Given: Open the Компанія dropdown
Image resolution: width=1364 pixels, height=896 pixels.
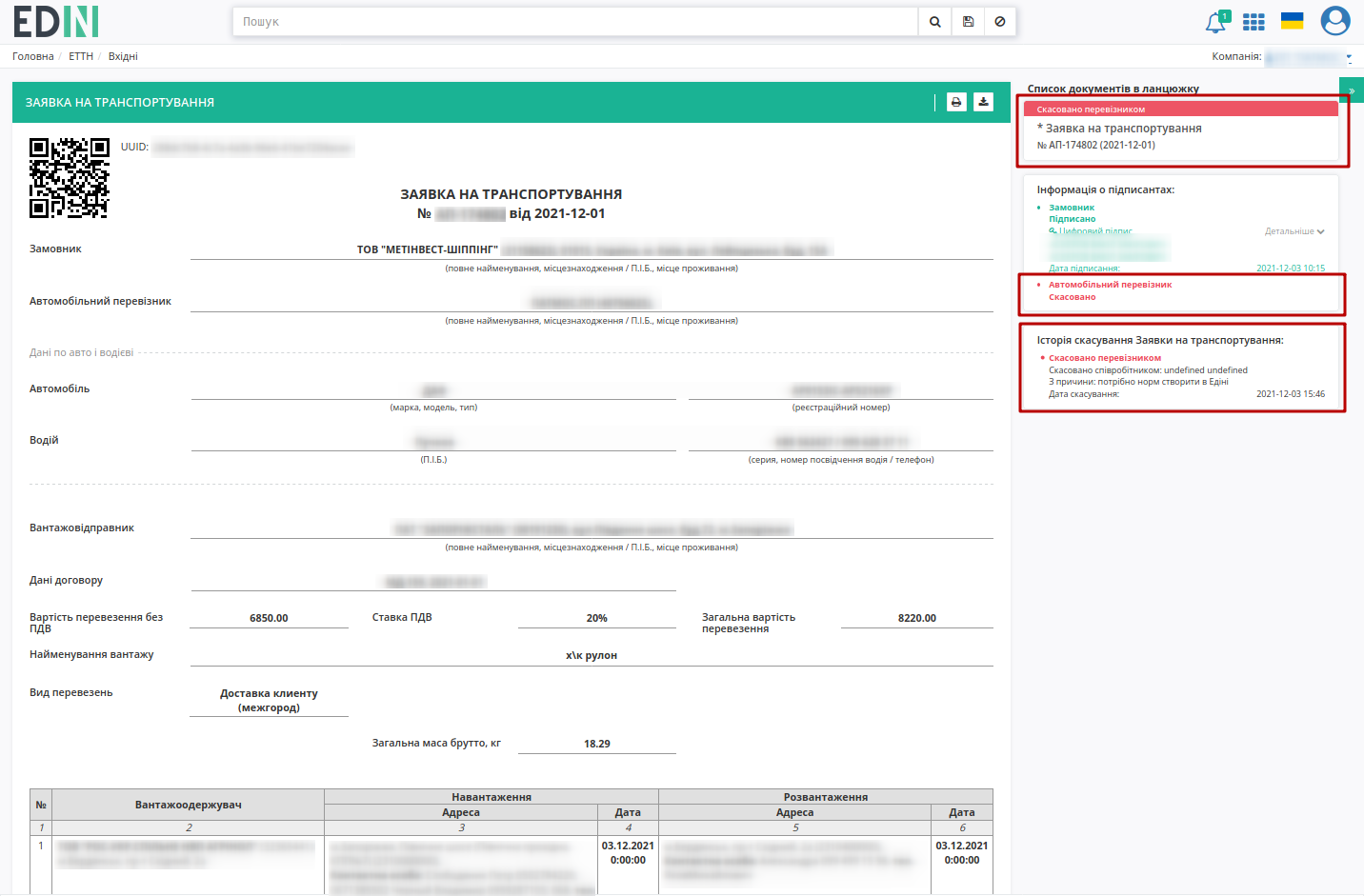Looking at the screenshot, I should point(1308,57).
